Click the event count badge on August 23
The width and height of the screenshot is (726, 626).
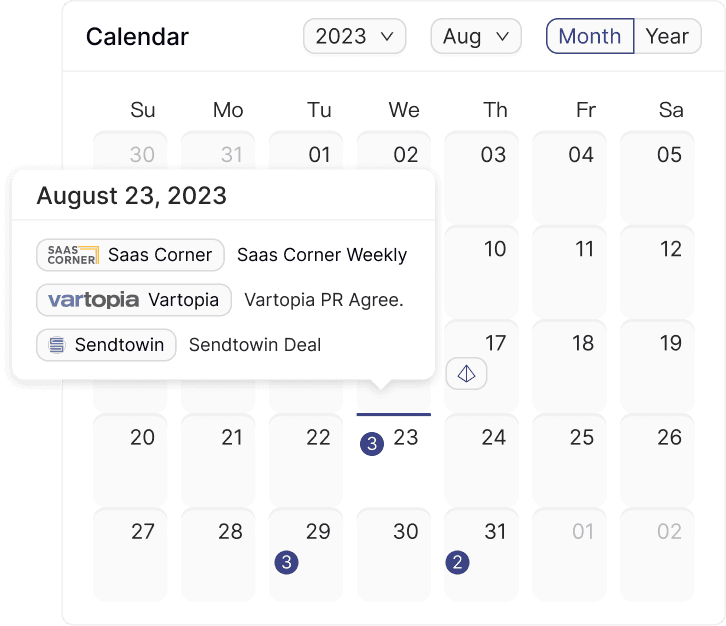372,444
